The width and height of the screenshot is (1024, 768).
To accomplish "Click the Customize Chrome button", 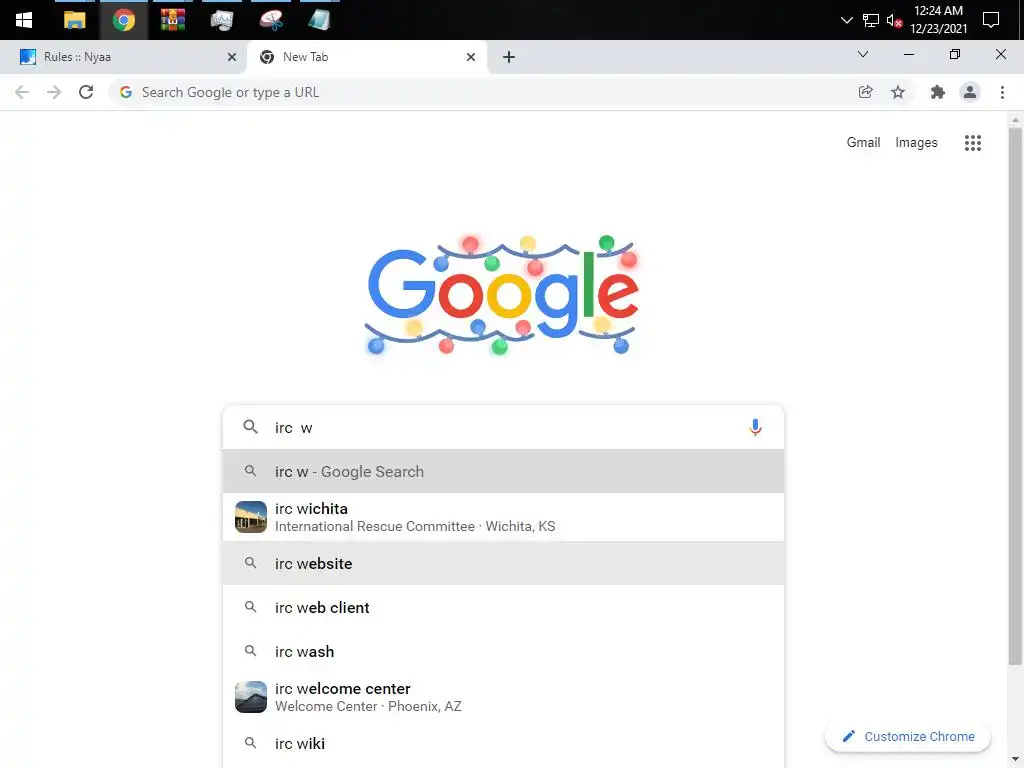I will [908, 737].
